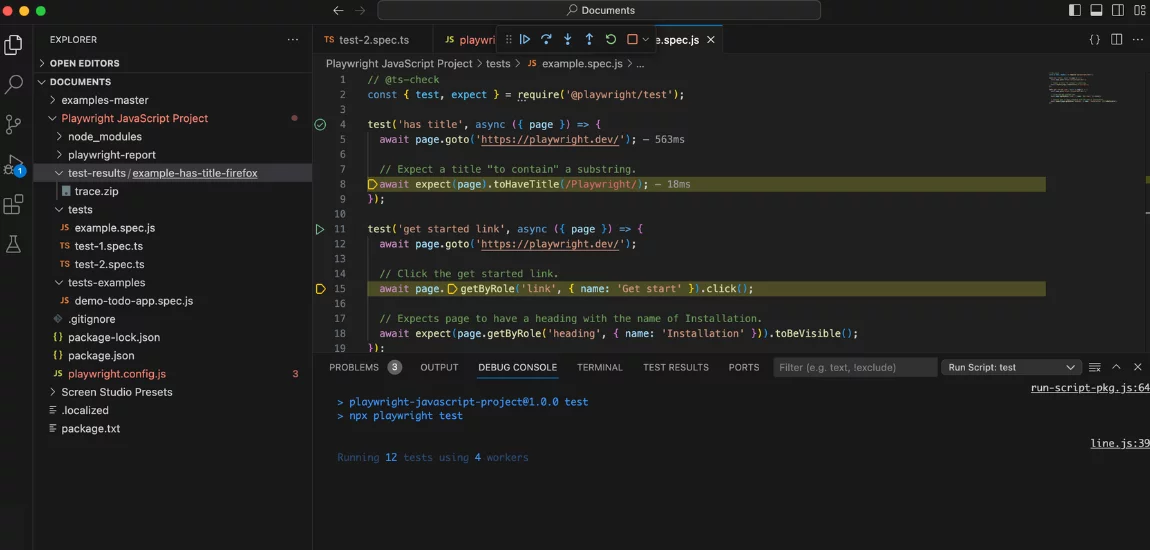Open the Search view in activity bar
Image resolution: width=1150 pixels, height=550 pixels.
14,85
